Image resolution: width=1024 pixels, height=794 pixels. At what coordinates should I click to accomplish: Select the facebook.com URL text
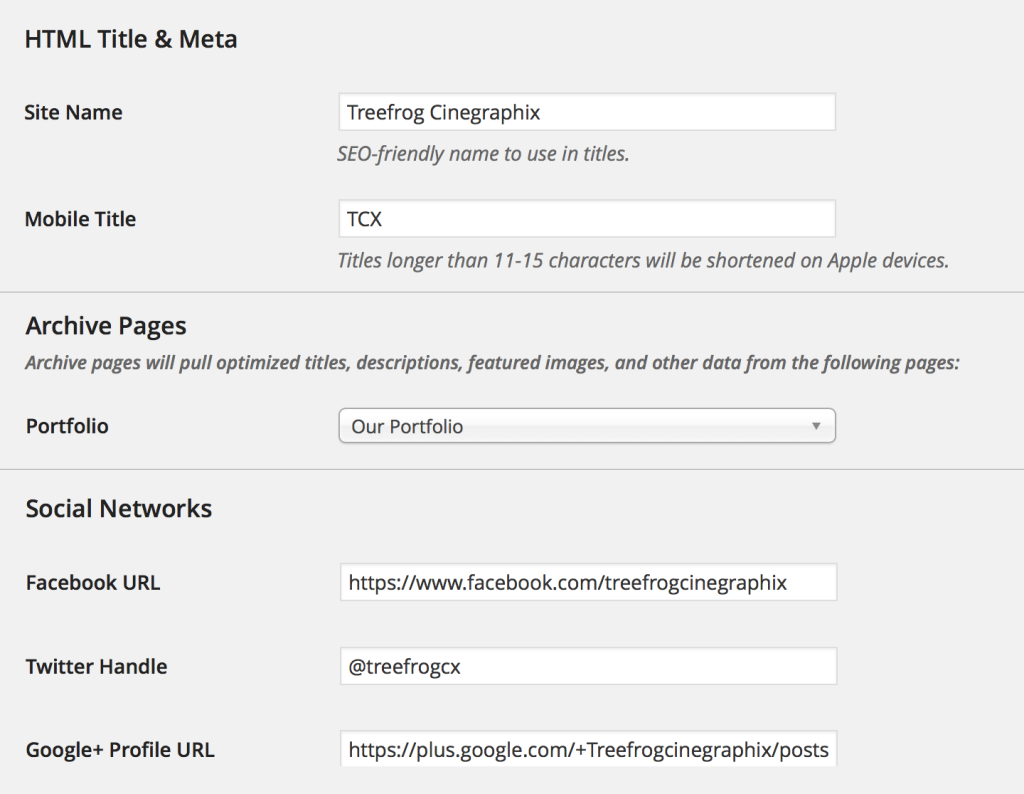point(565,581)
